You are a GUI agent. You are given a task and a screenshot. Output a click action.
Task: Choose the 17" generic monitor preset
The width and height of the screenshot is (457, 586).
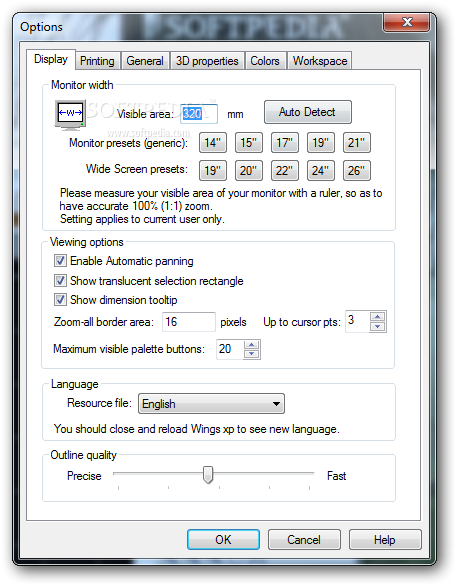coord(284,142)
